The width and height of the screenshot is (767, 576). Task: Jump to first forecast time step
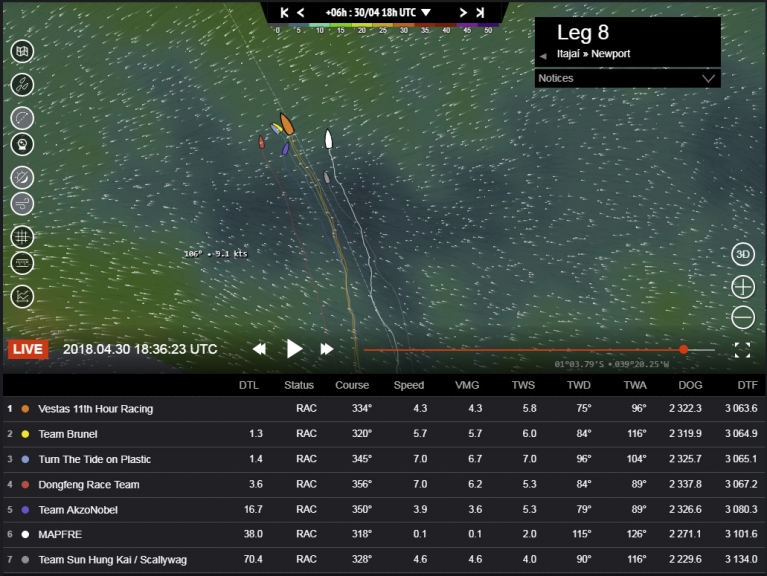coord(284,13)
